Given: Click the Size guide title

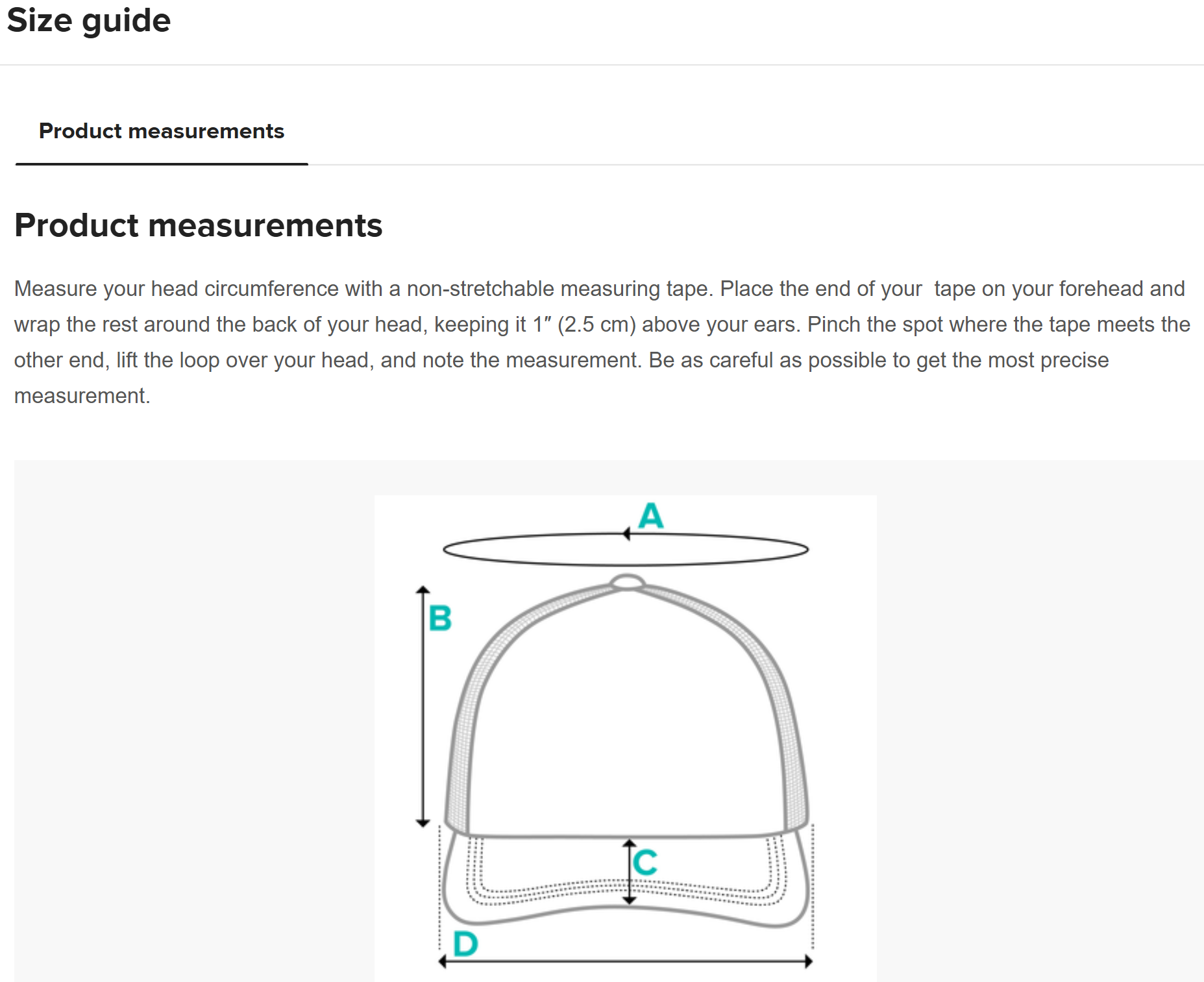Looking at the screenshot, I should (x=89, y=20).
